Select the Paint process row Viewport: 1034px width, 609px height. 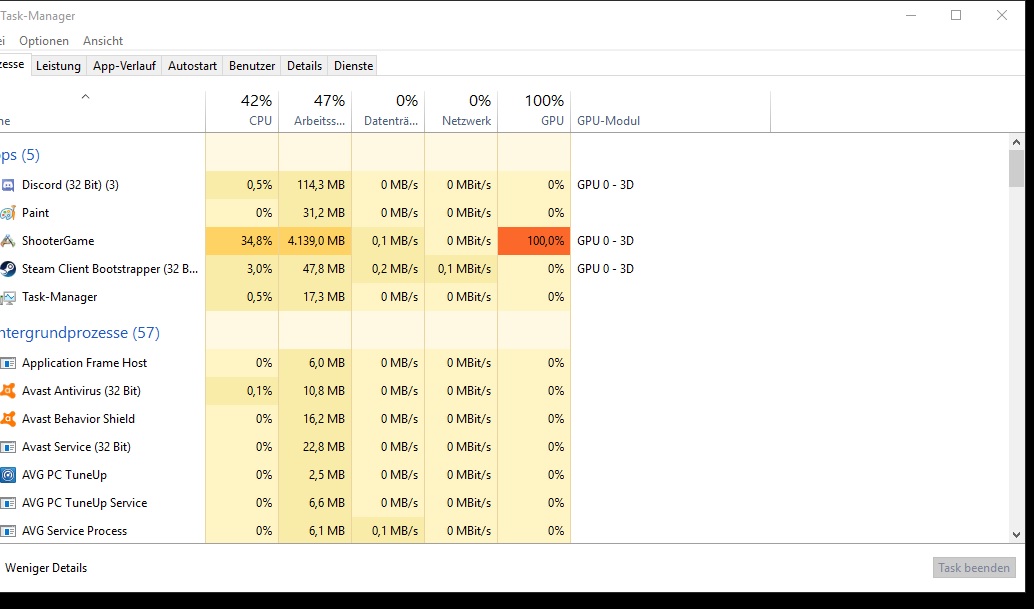(x=35, y=213)
